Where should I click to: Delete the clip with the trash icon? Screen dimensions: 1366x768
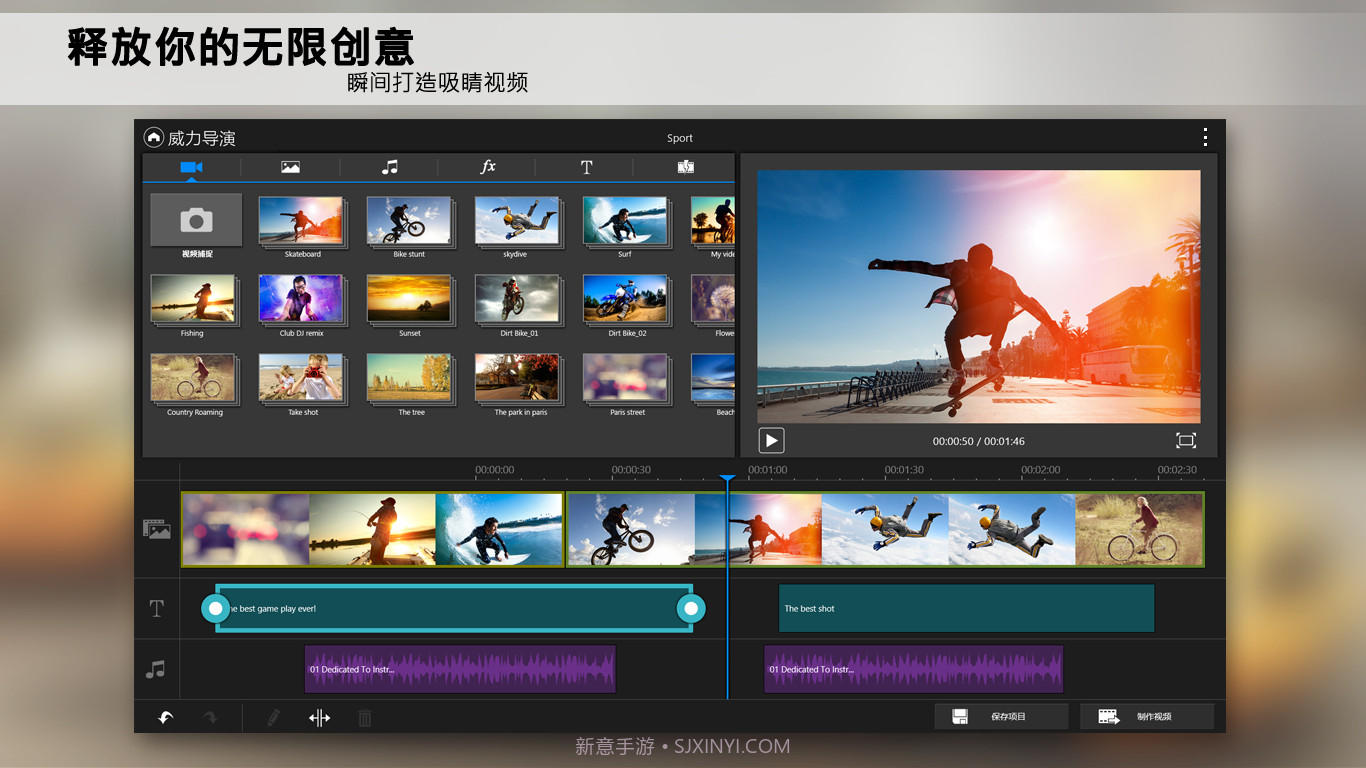[x=365, y=717]
